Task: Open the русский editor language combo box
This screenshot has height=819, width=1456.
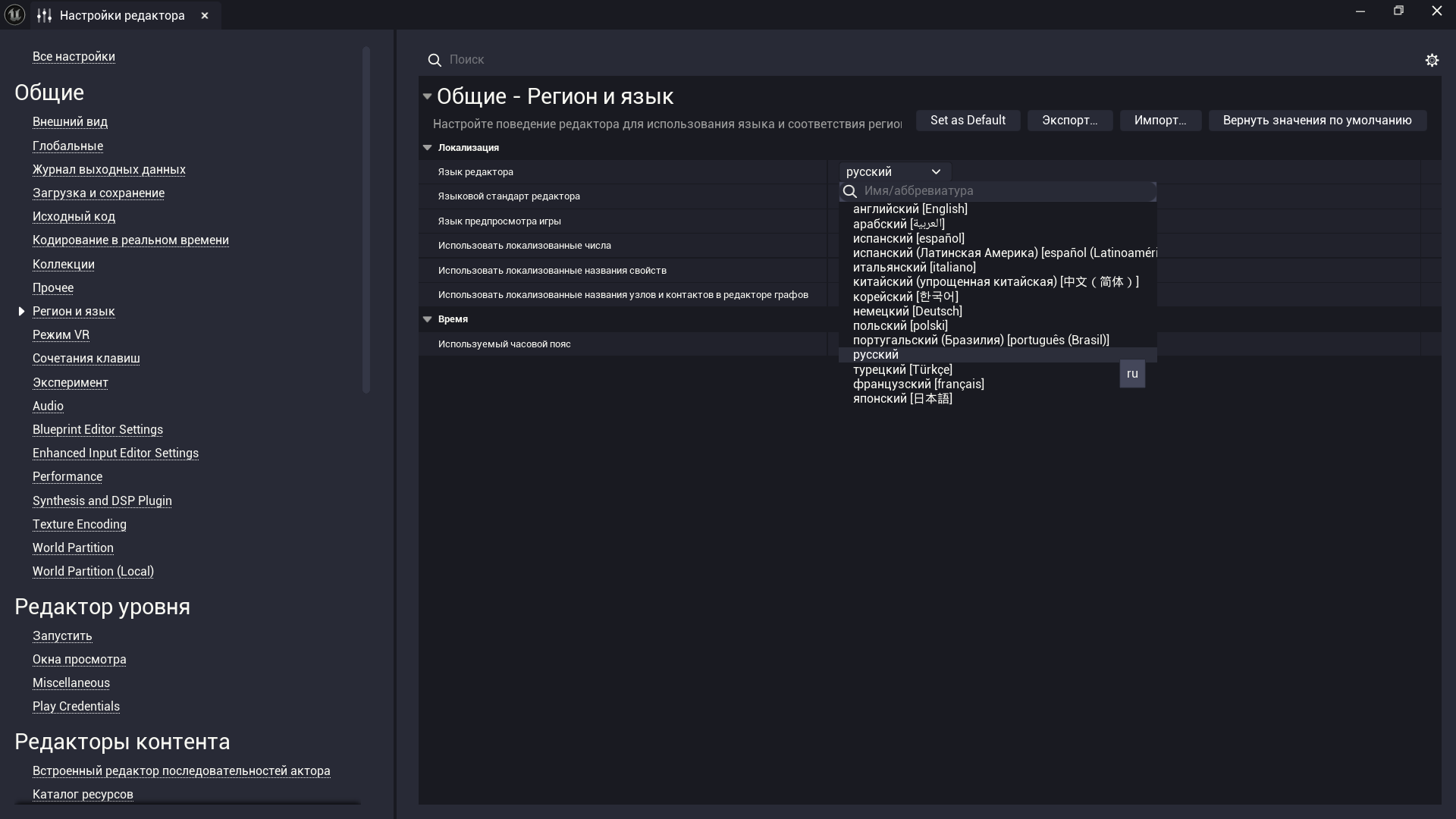Action: pyautogui.click(x=893, y=172)
